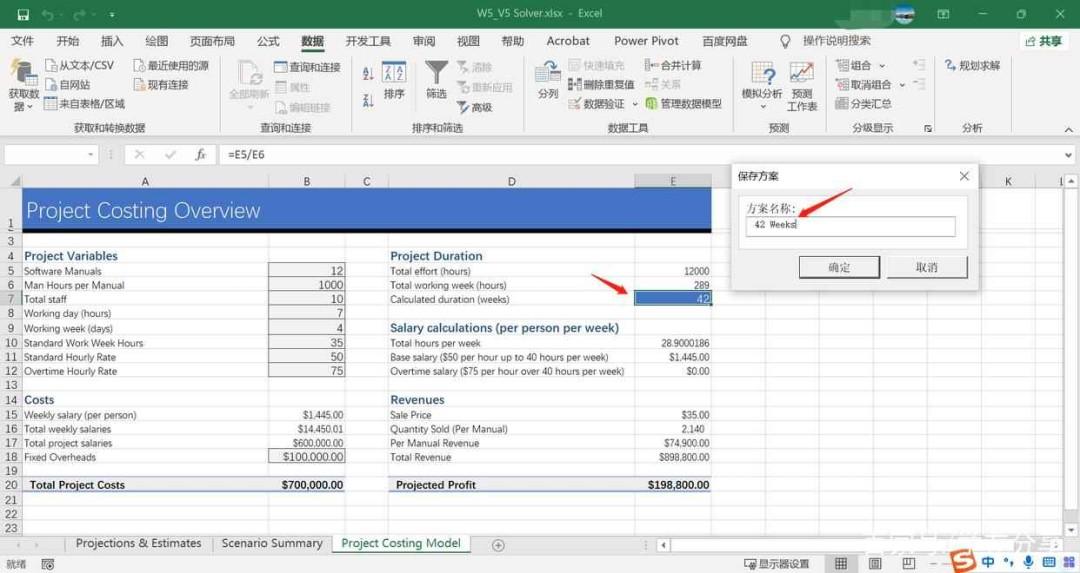Open Existing Connections (现有连接)
The image size is (1080, 573).
pyautogui.click(x=161, y=85)
